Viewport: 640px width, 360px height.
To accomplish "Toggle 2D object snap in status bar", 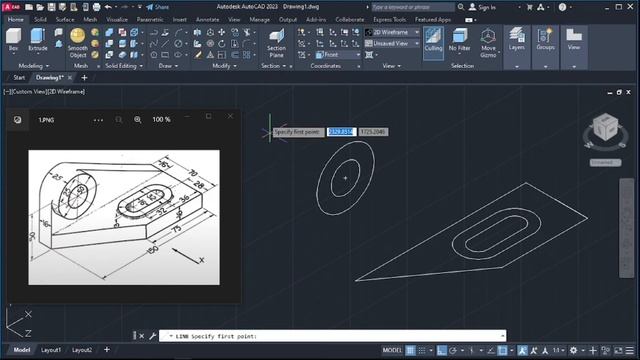I will (502, 350).
